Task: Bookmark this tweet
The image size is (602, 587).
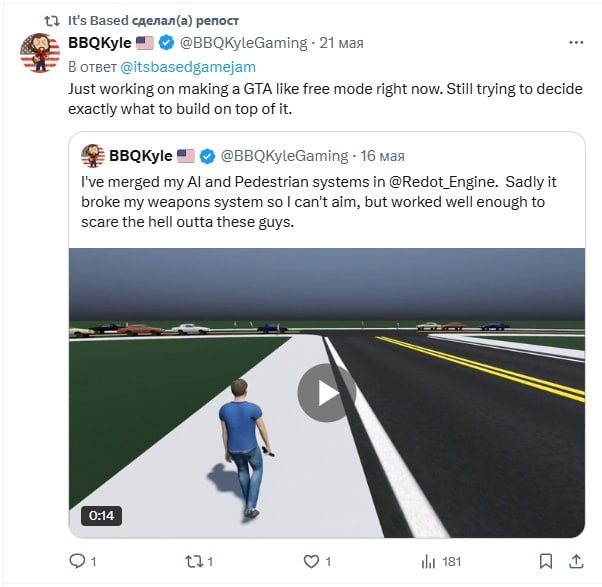Action: pyautogui.click(x=545, y=561)
